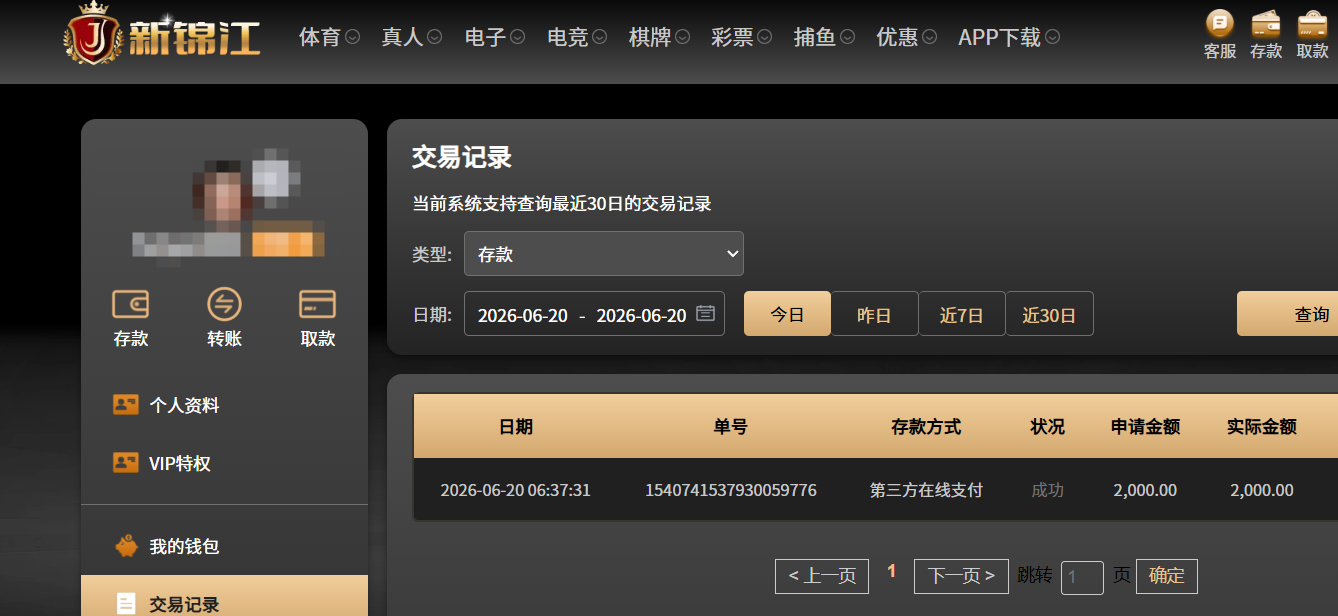Click the 日期 column header
Image resolution: width=1338 pixels, height=616 pixels.
click(515, 427)
